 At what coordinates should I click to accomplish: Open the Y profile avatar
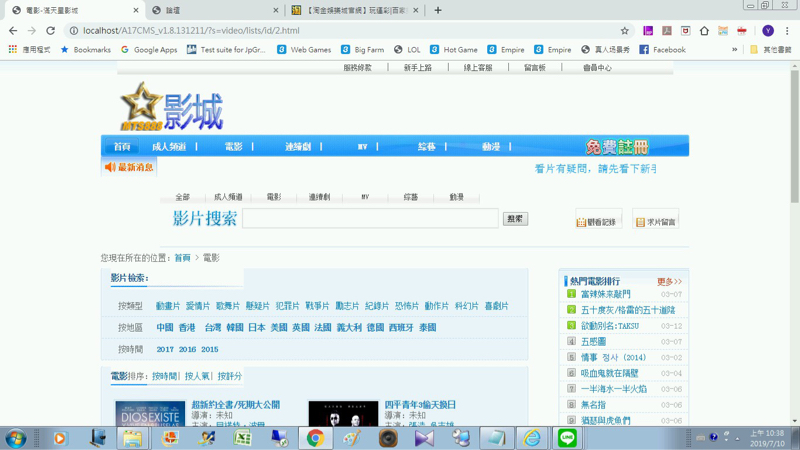pyautogui.click(x=768, y=31)
